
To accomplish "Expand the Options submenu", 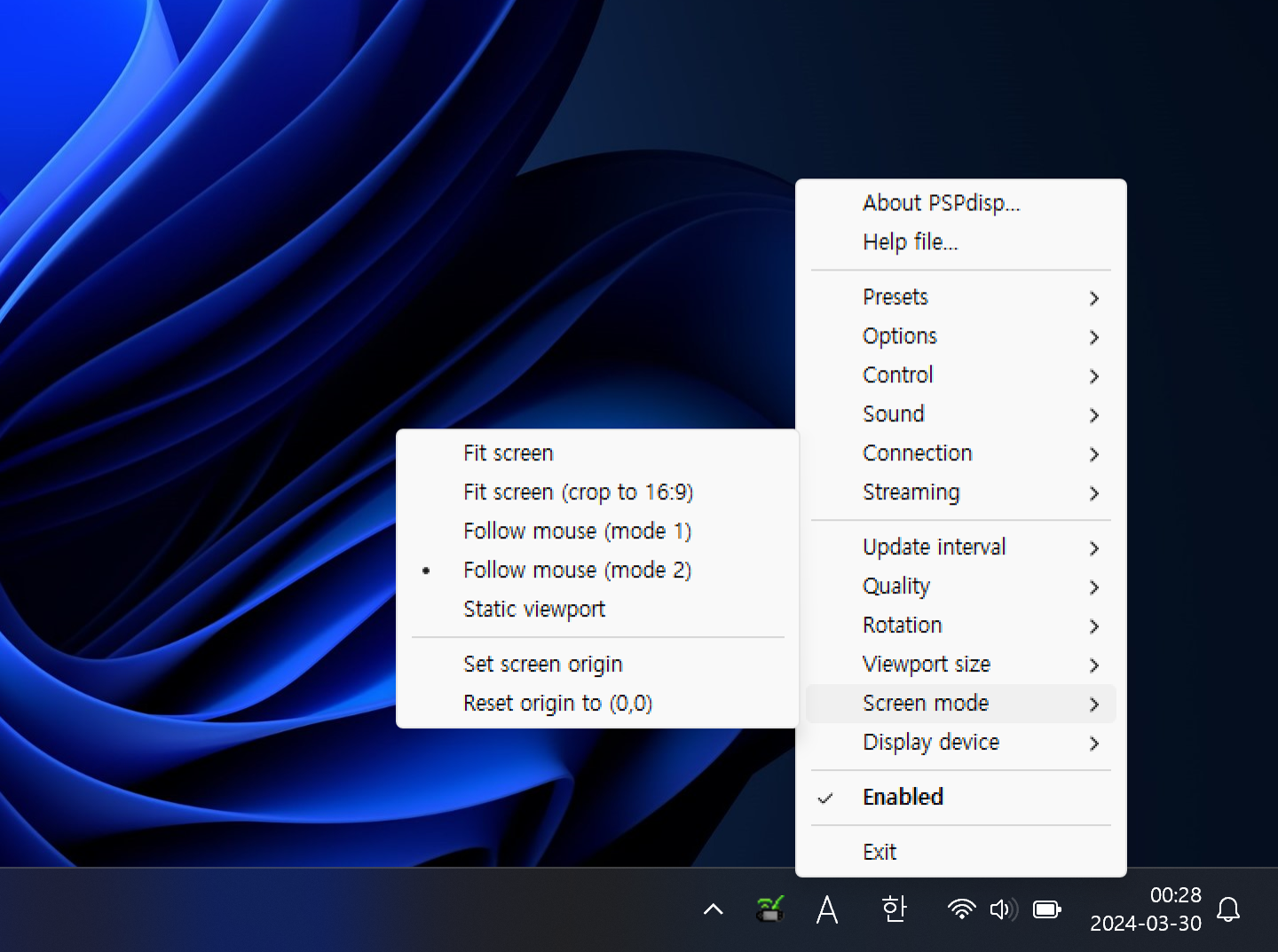I will tap(961, 336).
